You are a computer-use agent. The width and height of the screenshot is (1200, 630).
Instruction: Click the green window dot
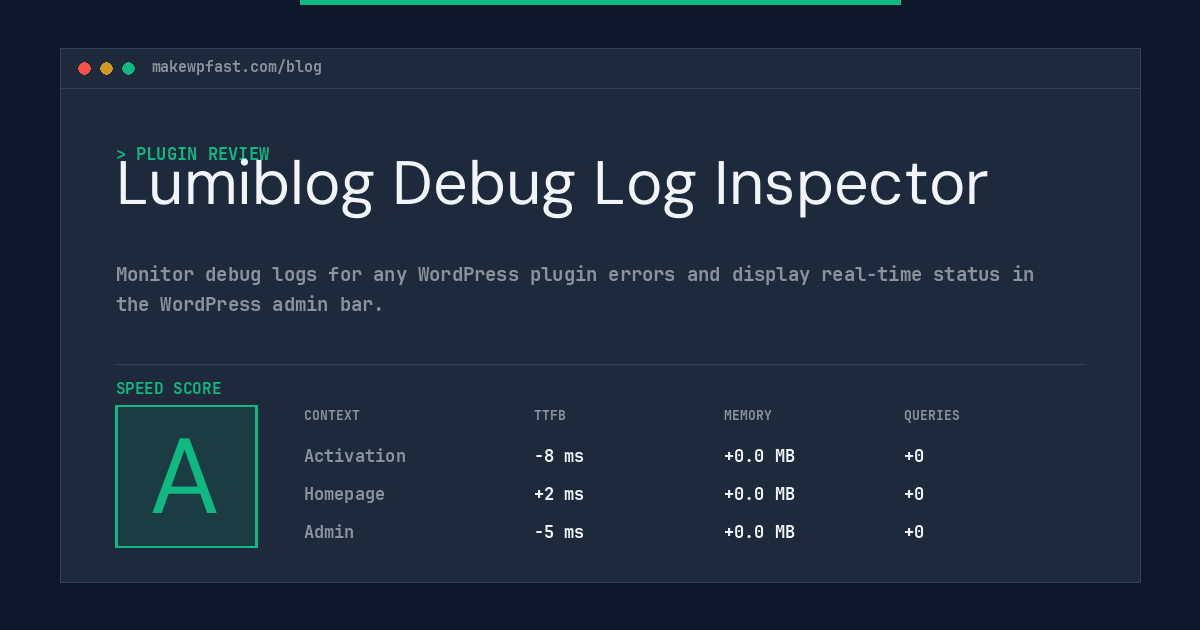pyautogui.click(x=128, y=68)
